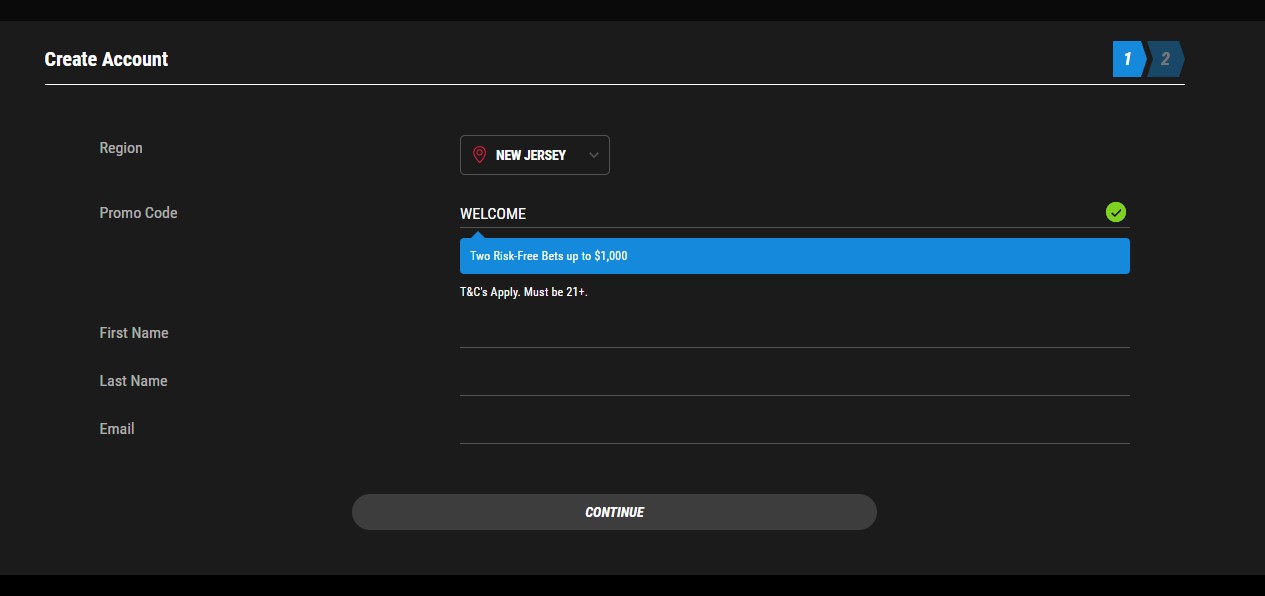Click the Last Name label
The width and height of the screenshot is (1265, 596).
pyautogui.click(x=133, y=381)
